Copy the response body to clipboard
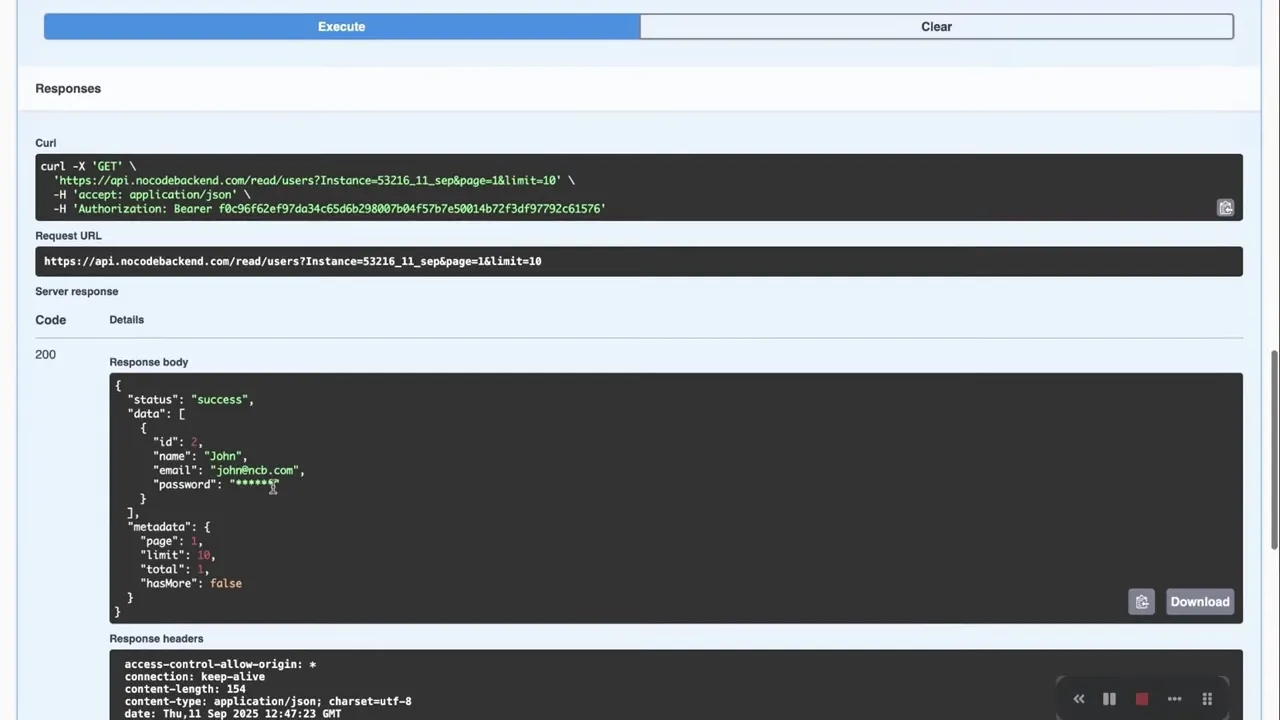Screen dimensions: 1280x720 coord(1141,602)
